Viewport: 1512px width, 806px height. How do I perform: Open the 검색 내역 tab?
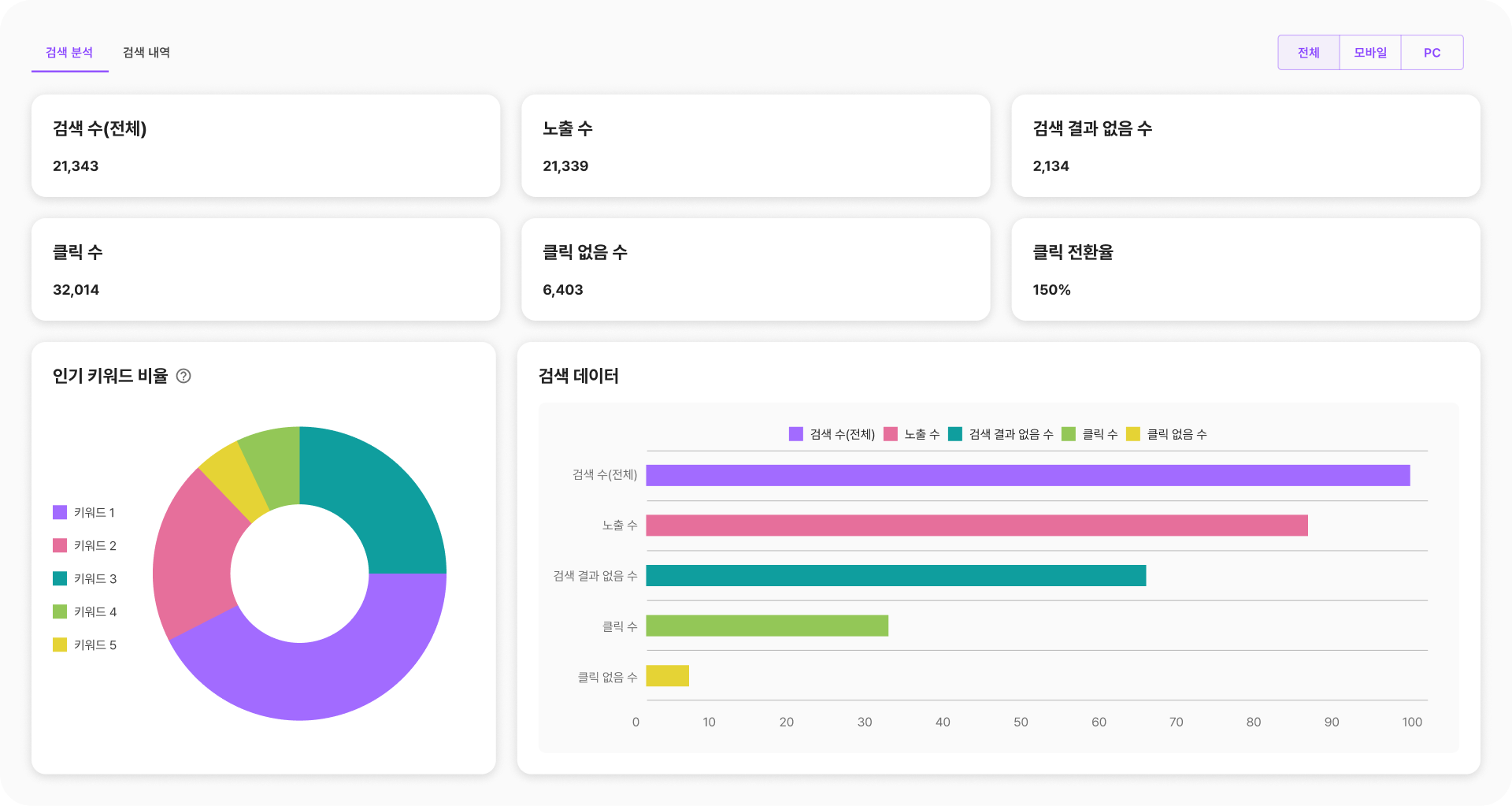(x=146, y=53)
